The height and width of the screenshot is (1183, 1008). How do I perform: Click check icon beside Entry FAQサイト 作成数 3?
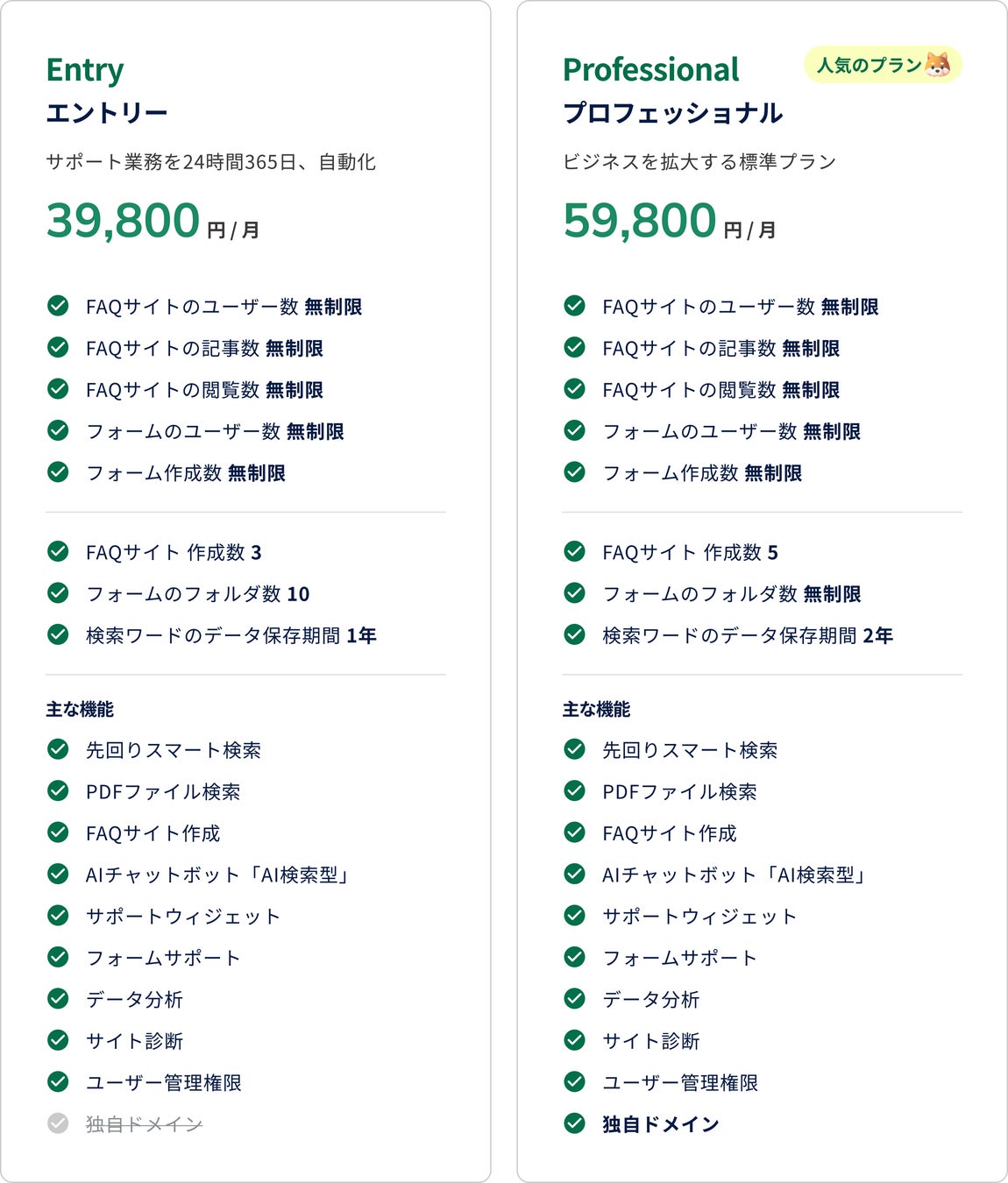(58, 552)
